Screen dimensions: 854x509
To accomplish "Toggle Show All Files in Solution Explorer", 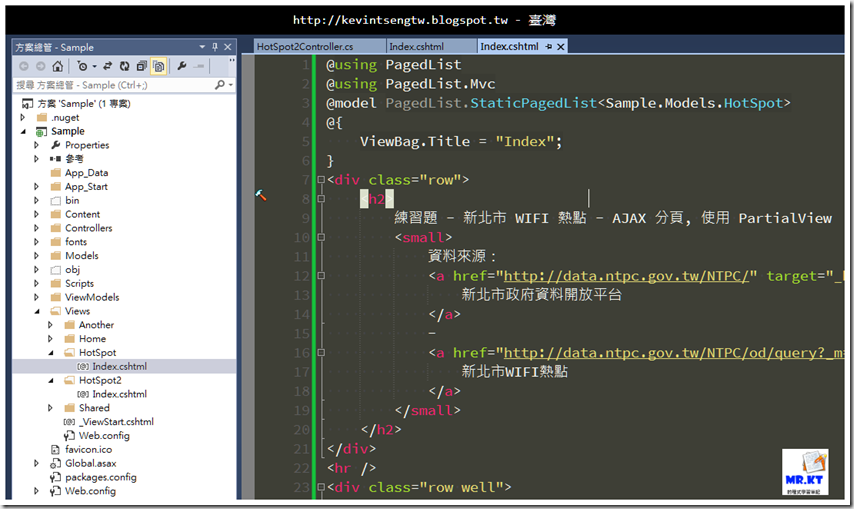I will tap(158, 66).
